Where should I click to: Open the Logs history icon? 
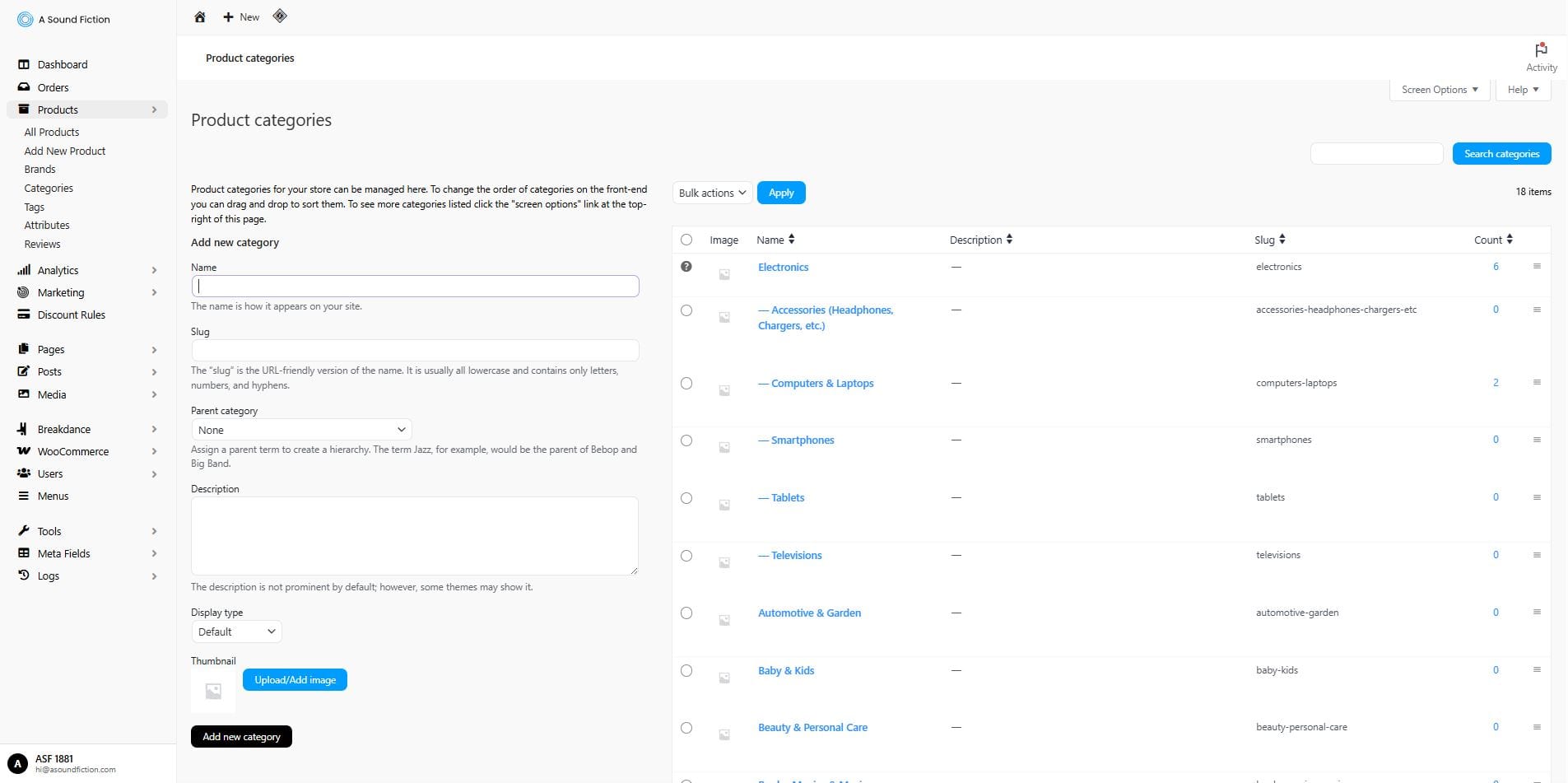(24, 576)
